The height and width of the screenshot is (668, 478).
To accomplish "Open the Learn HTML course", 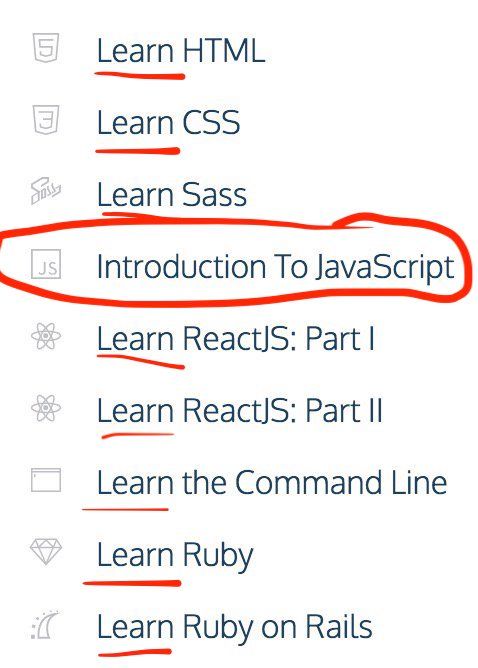I will [181, 51].
